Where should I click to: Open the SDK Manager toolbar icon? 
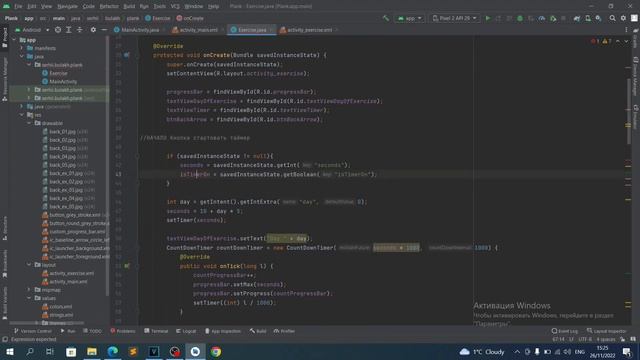tap(598, 18)
